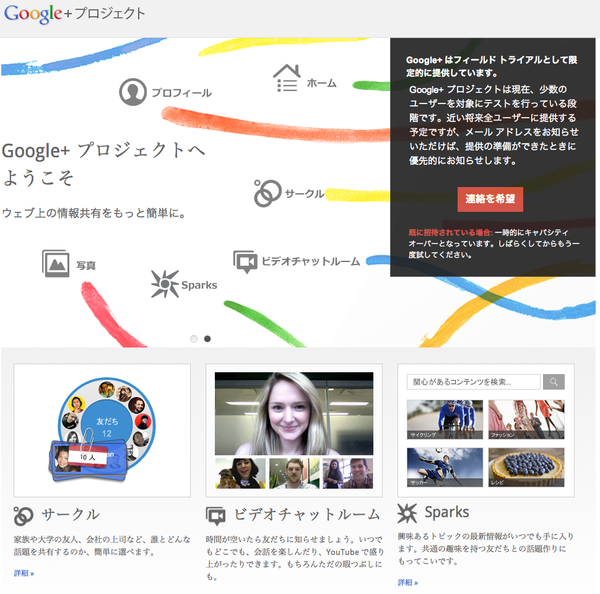
Task: Open the fashion (ファッション) thumbnail
Action: (x=526, y=419)
